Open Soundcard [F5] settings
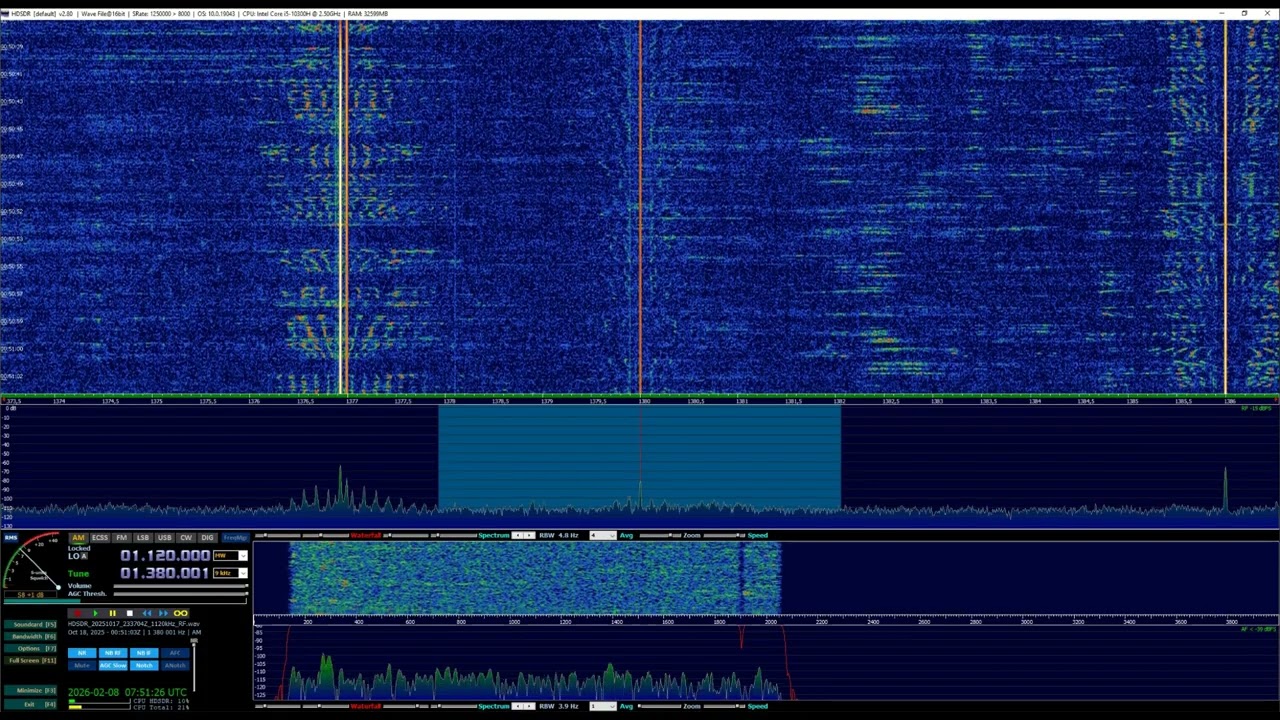This screenshot has width=1280, height=720. (x=30, y=625)
